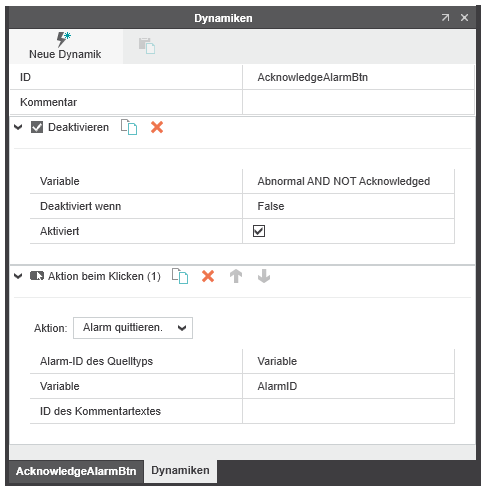Move Aktion beim Klicken up
The height and width of the screenshot is (491, 486).
[236, 276]
